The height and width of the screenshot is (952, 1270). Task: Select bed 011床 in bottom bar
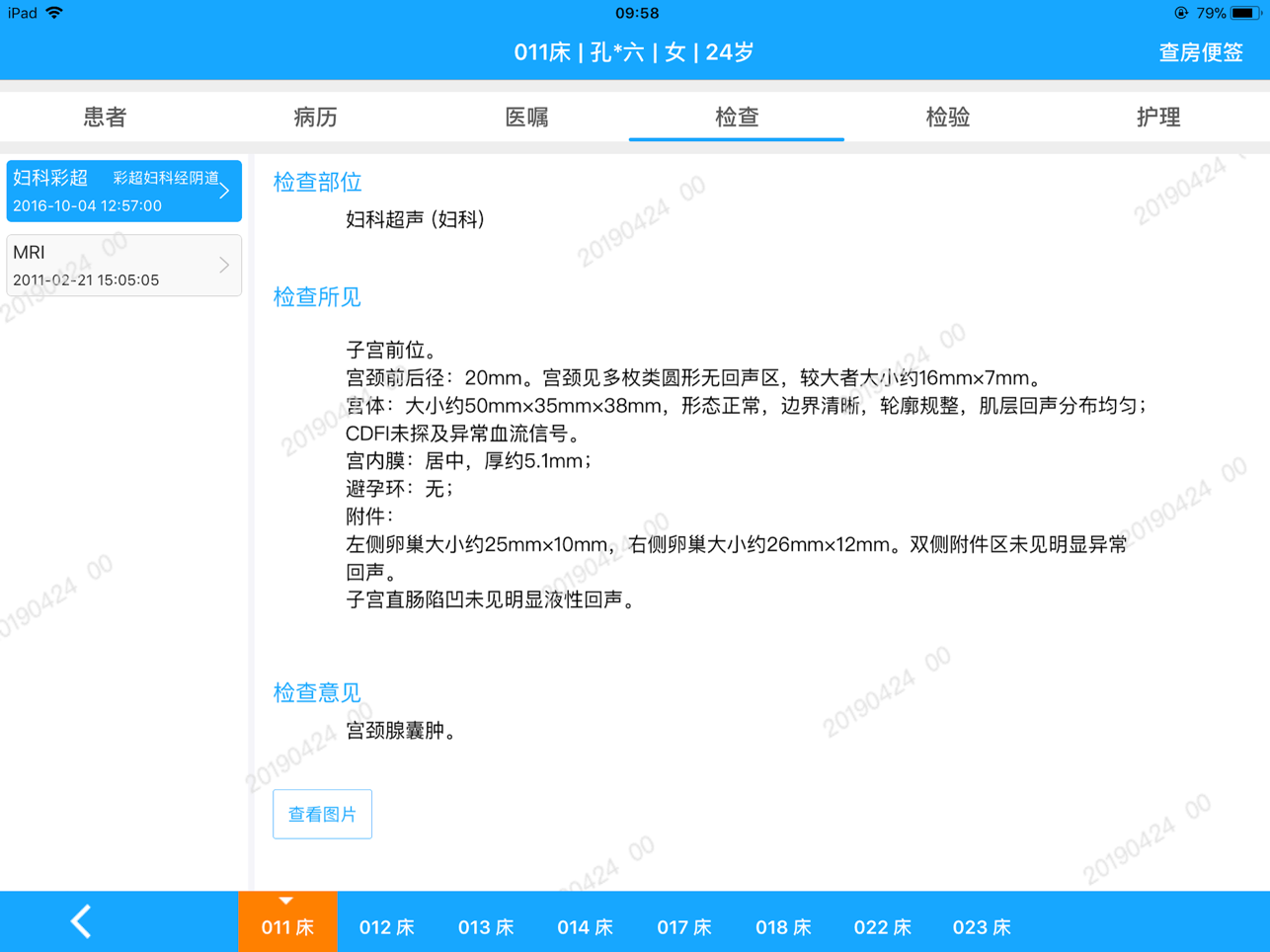click(x=287, y=926)
